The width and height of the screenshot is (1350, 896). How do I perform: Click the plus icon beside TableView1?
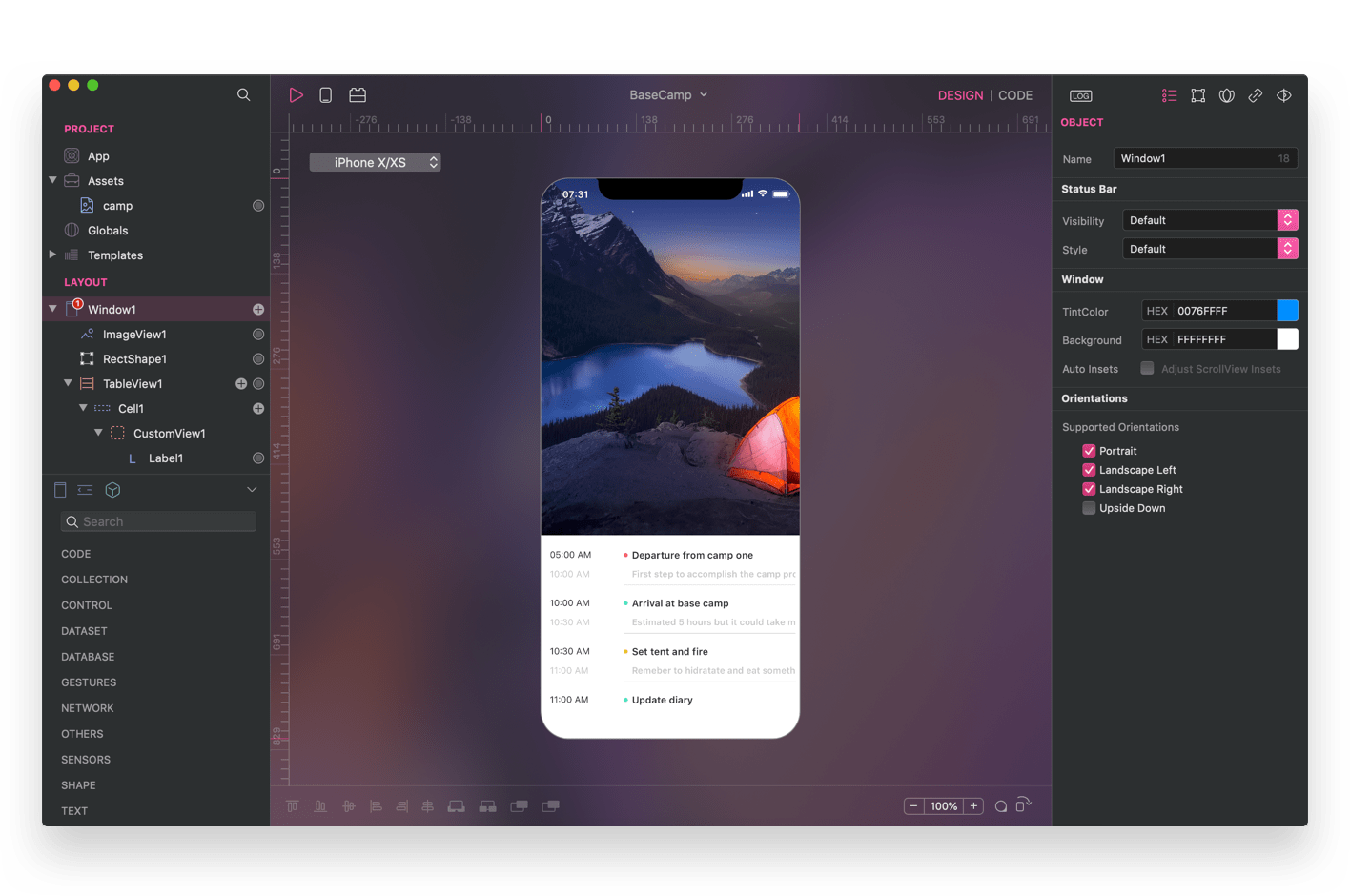click(x=241, y=384)
